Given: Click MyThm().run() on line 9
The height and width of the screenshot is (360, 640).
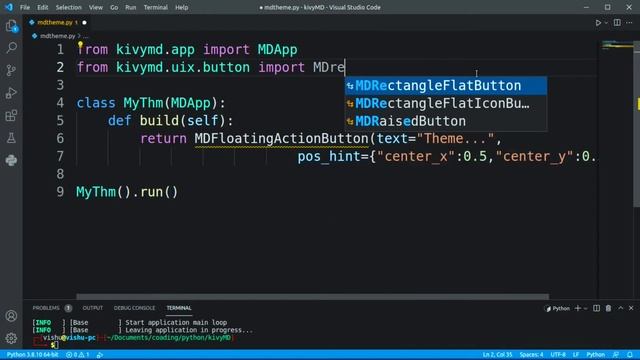Looking at the screenshot, I should point(127,192).
